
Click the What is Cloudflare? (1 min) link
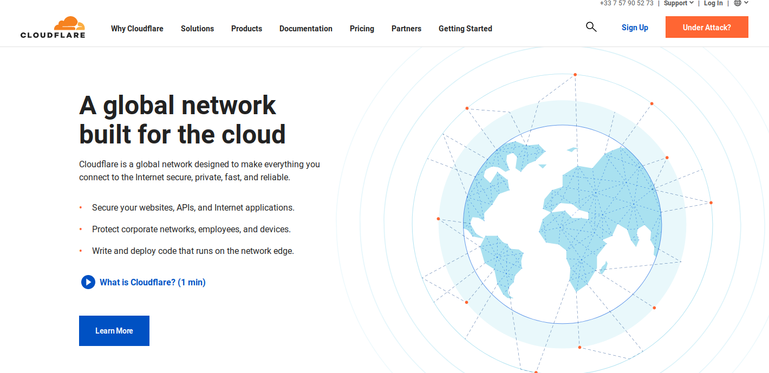pos(153,282)
